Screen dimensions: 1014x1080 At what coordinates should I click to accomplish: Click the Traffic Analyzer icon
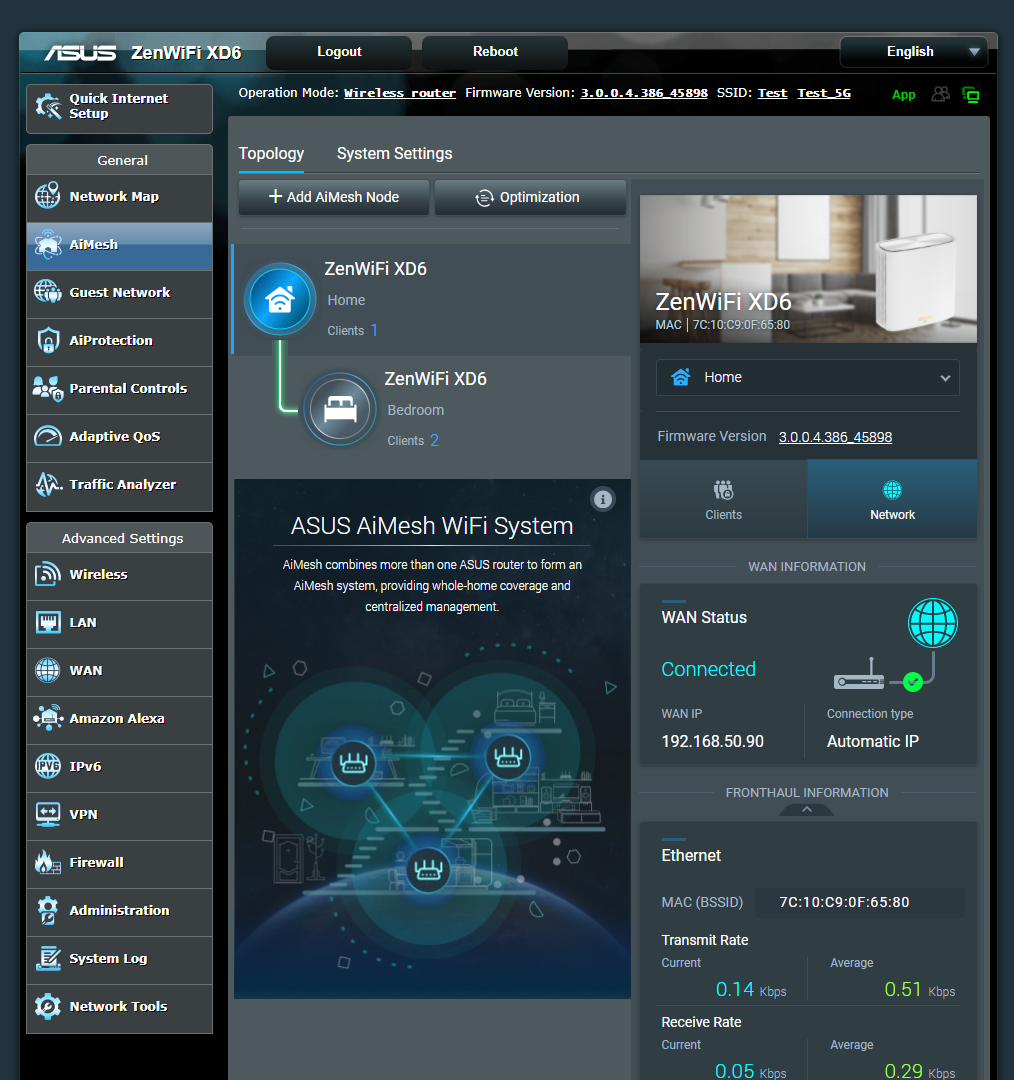48,484
